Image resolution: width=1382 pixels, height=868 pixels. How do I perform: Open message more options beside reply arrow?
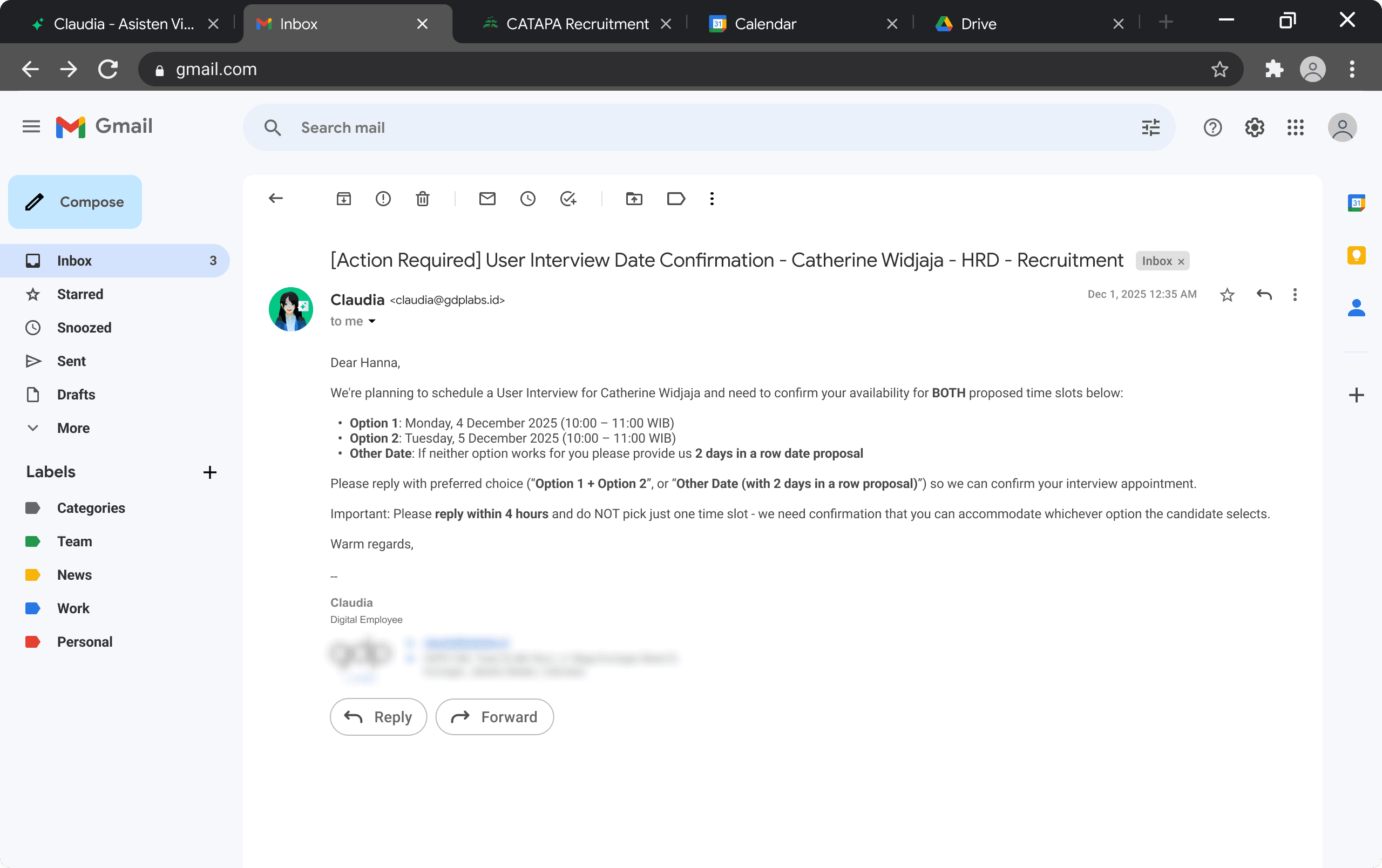1294,294
